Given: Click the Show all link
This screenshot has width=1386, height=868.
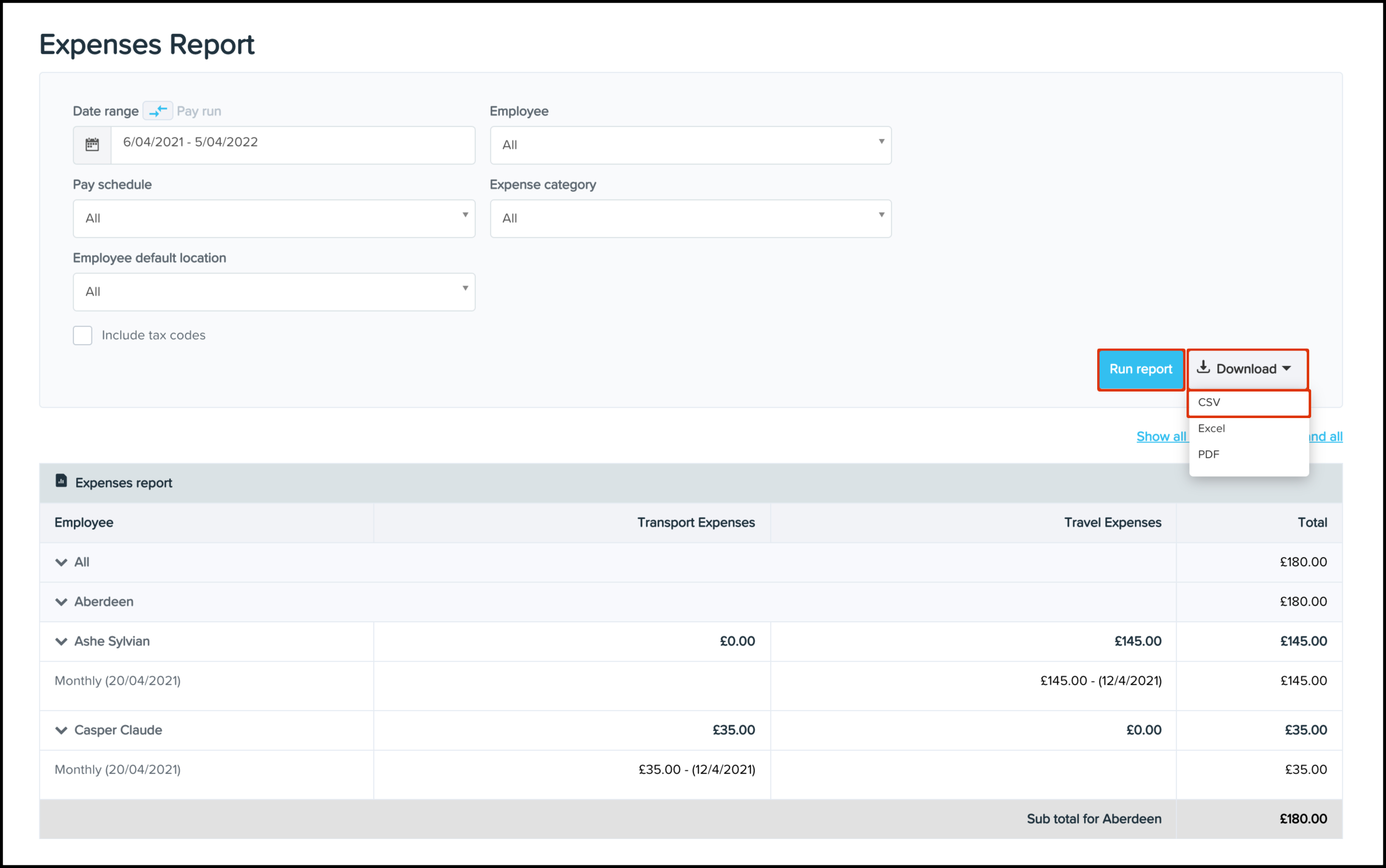Looking at the screenshot, I should [1160, 437].
